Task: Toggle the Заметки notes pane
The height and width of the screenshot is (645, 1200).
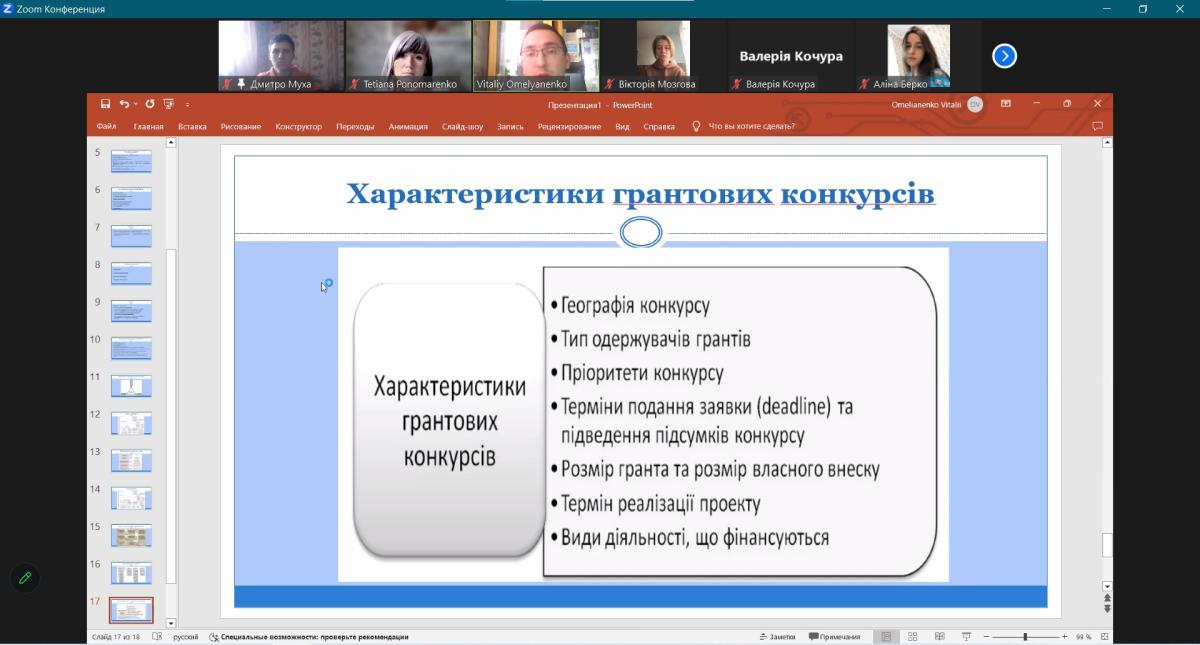Action: [777, 637]
